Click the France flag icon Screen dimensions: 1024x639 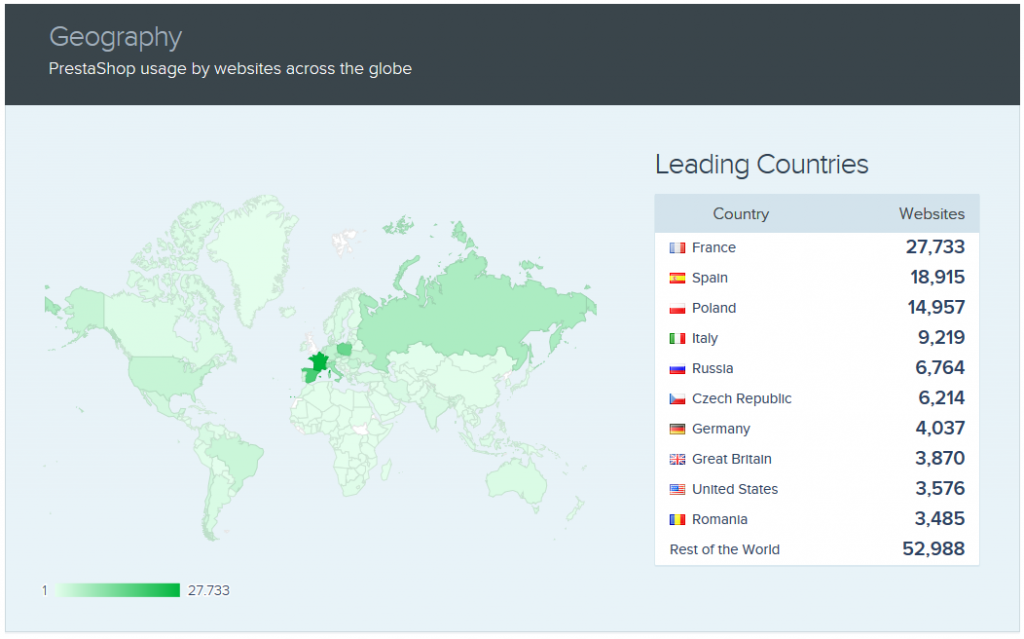(x=677, y=248)
